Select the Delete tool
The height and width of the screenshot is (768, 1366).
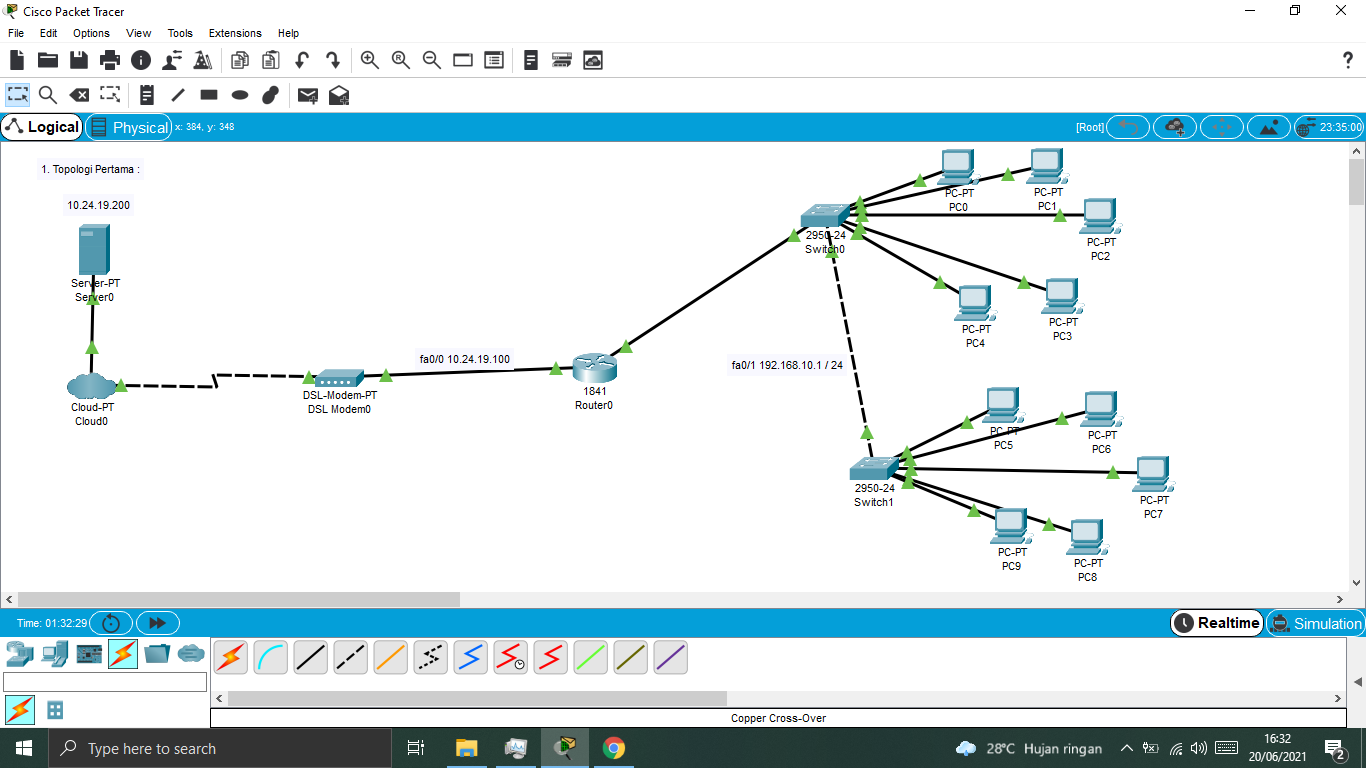80,95
